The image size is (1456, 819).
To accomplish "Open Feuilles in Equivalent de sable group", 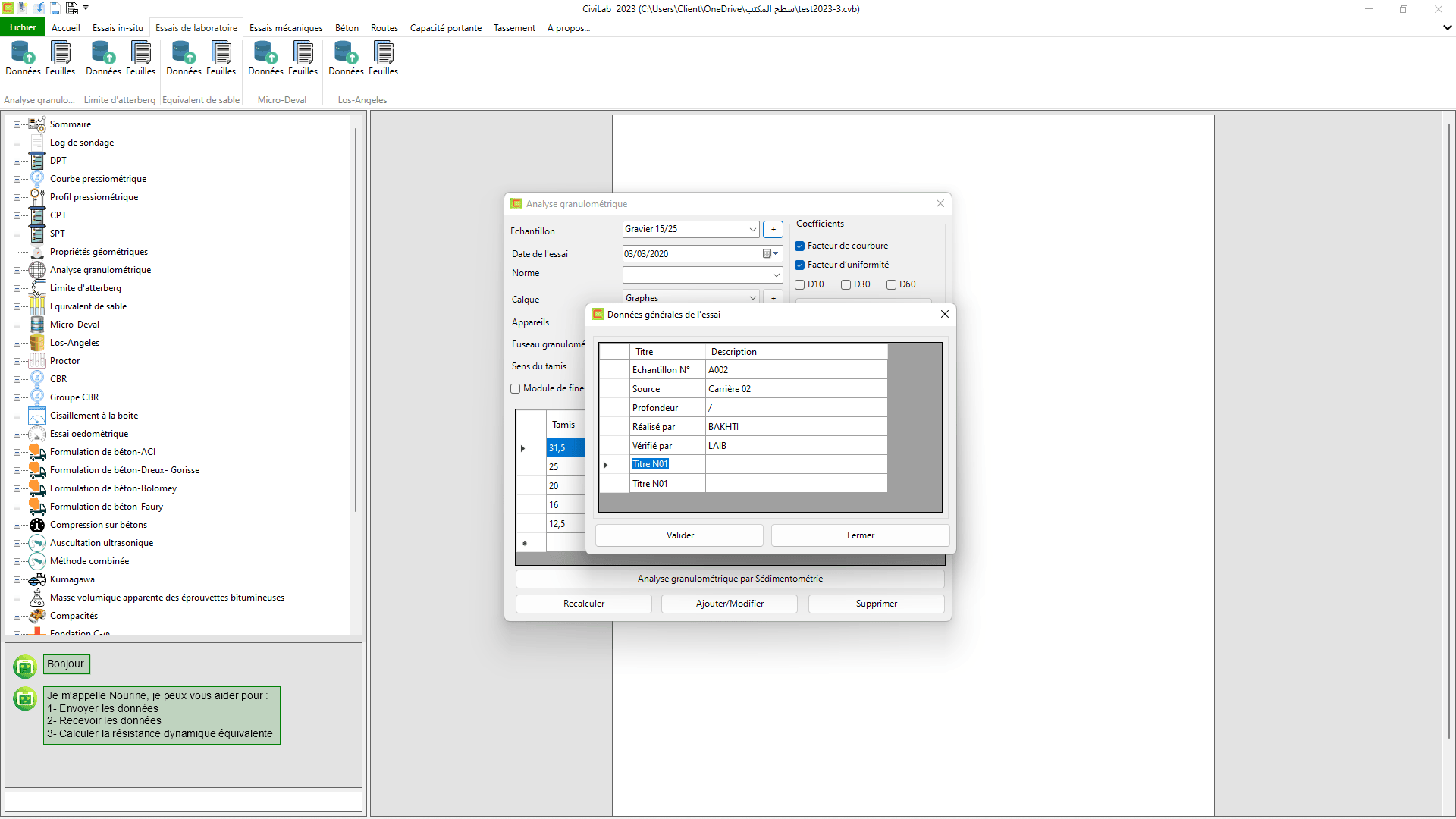I will 221,58.
